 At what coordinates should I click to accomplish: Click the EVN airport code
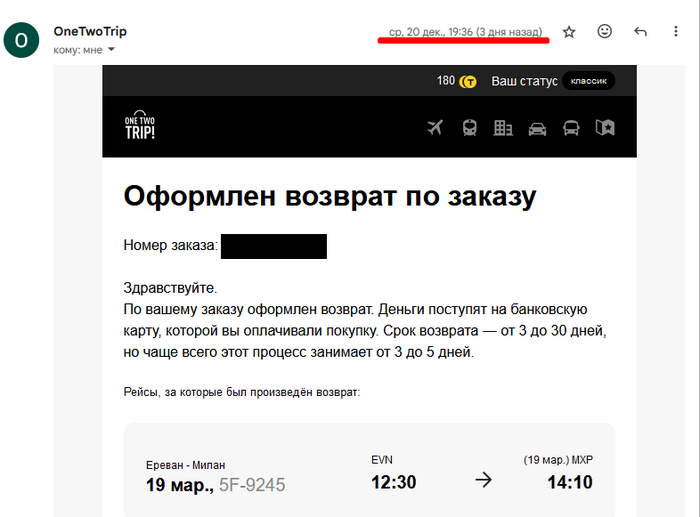[382, 460]
